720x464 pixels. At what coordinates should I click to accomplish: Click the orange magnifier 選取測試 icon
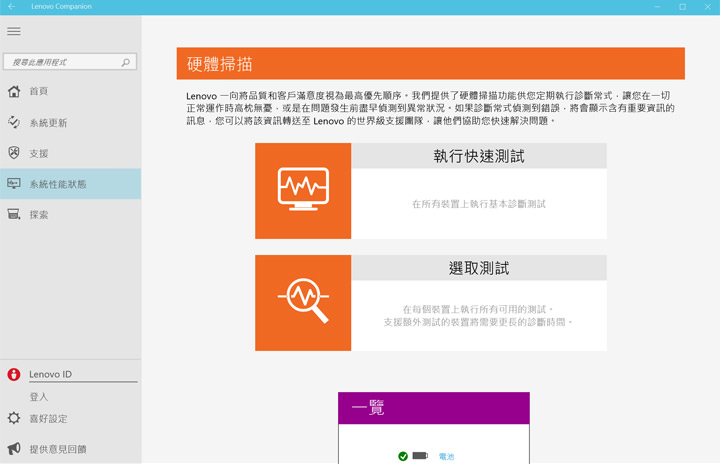pos(303,302)
